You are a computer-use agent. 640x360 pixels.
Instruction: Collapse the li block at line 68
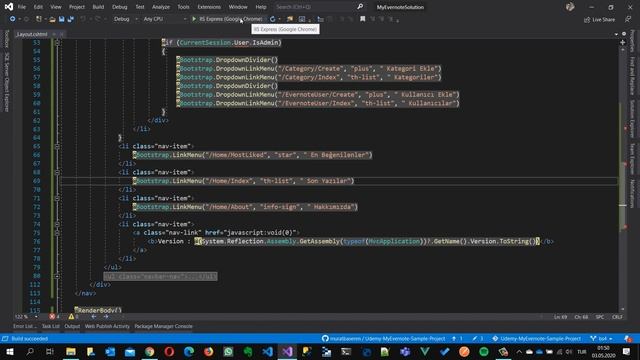click(x=57, y=172)
